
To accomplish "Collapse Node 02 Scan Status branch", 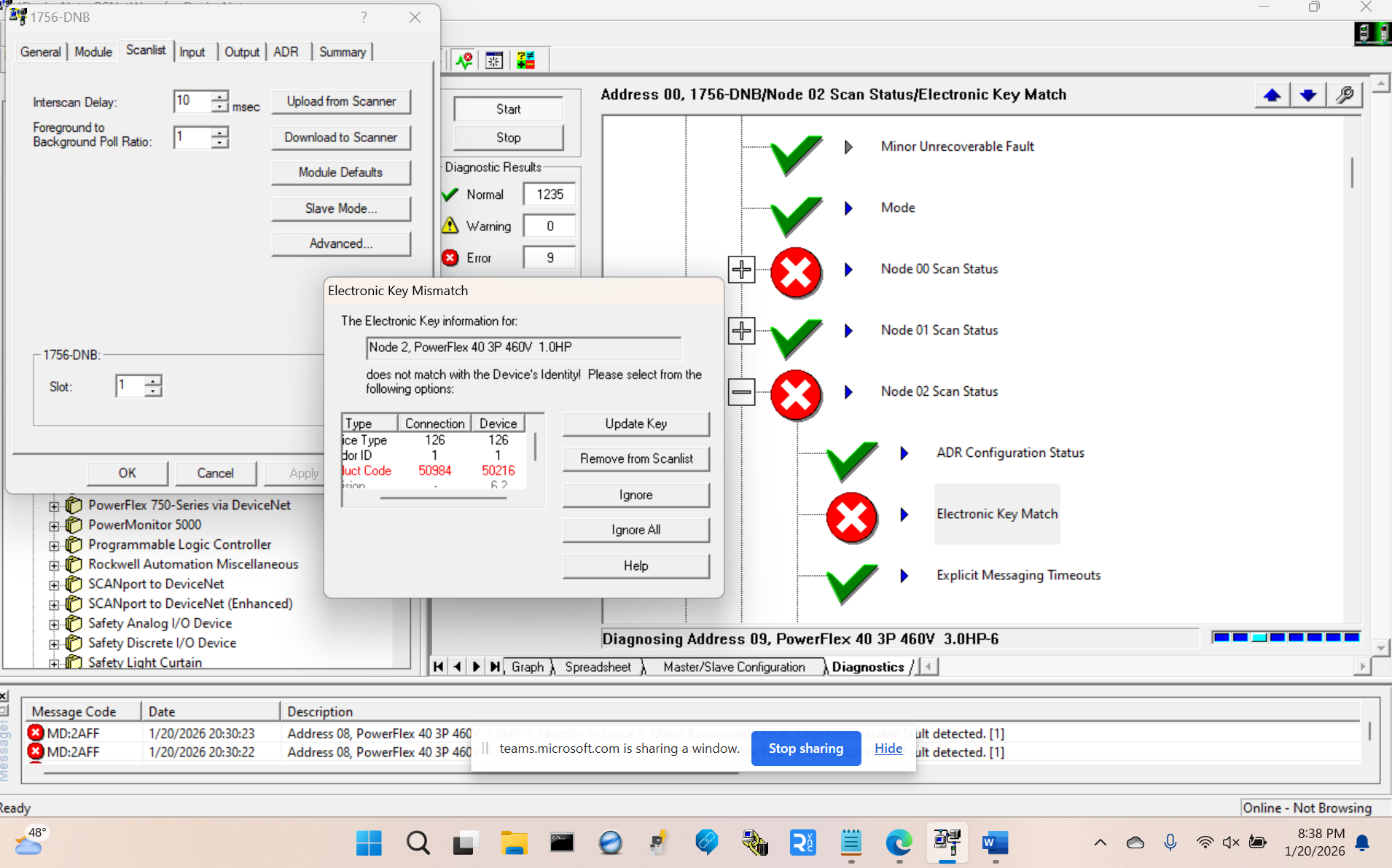I will coord(741,392).
